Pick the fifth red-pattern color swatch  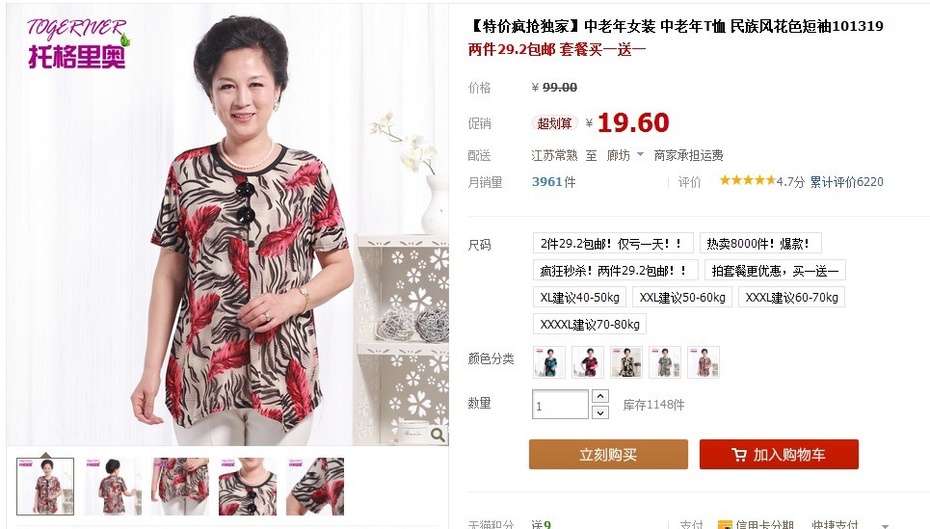click(703, 362)
